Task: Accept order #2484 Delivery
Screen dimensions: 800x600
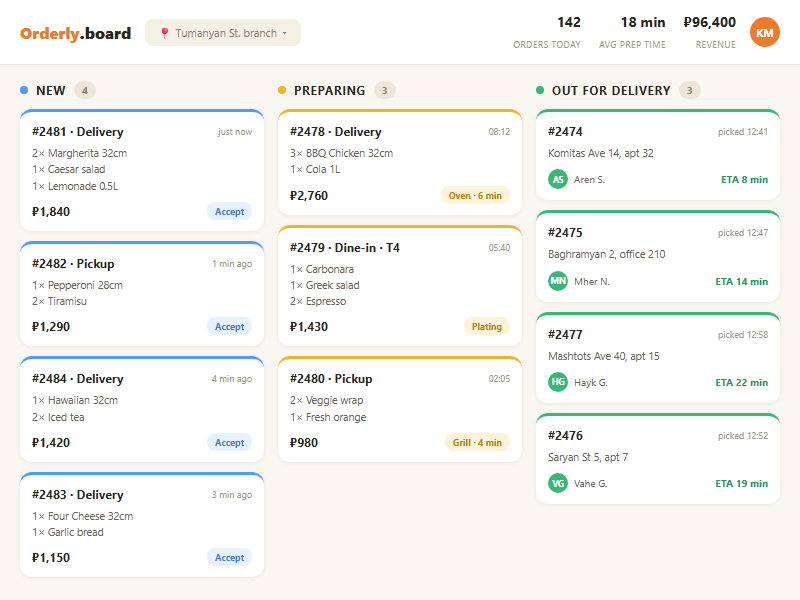Action: [229, 442]
